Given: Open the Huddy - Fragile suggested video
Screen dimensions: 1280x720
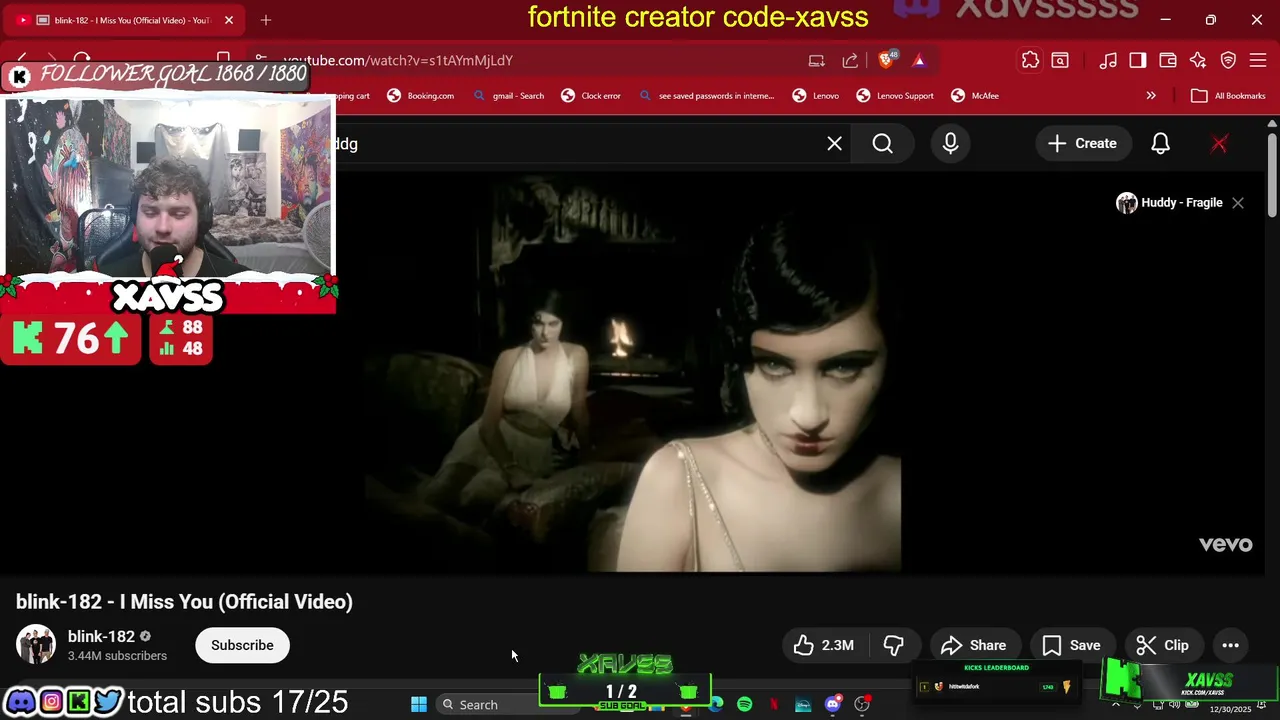Looking at the screenshot, I should coord(1170,203).
